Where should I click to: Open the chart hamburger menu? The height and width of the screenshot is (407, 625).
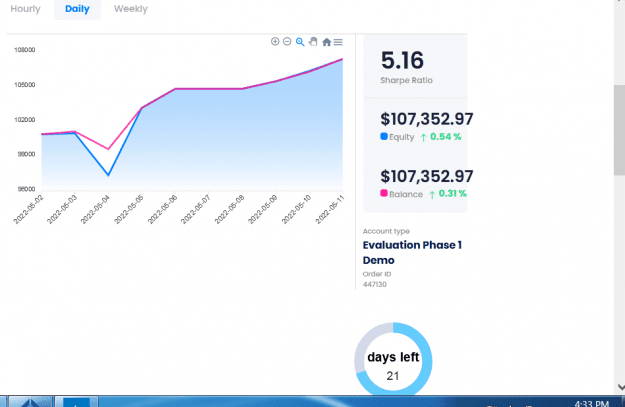(338, 42)
